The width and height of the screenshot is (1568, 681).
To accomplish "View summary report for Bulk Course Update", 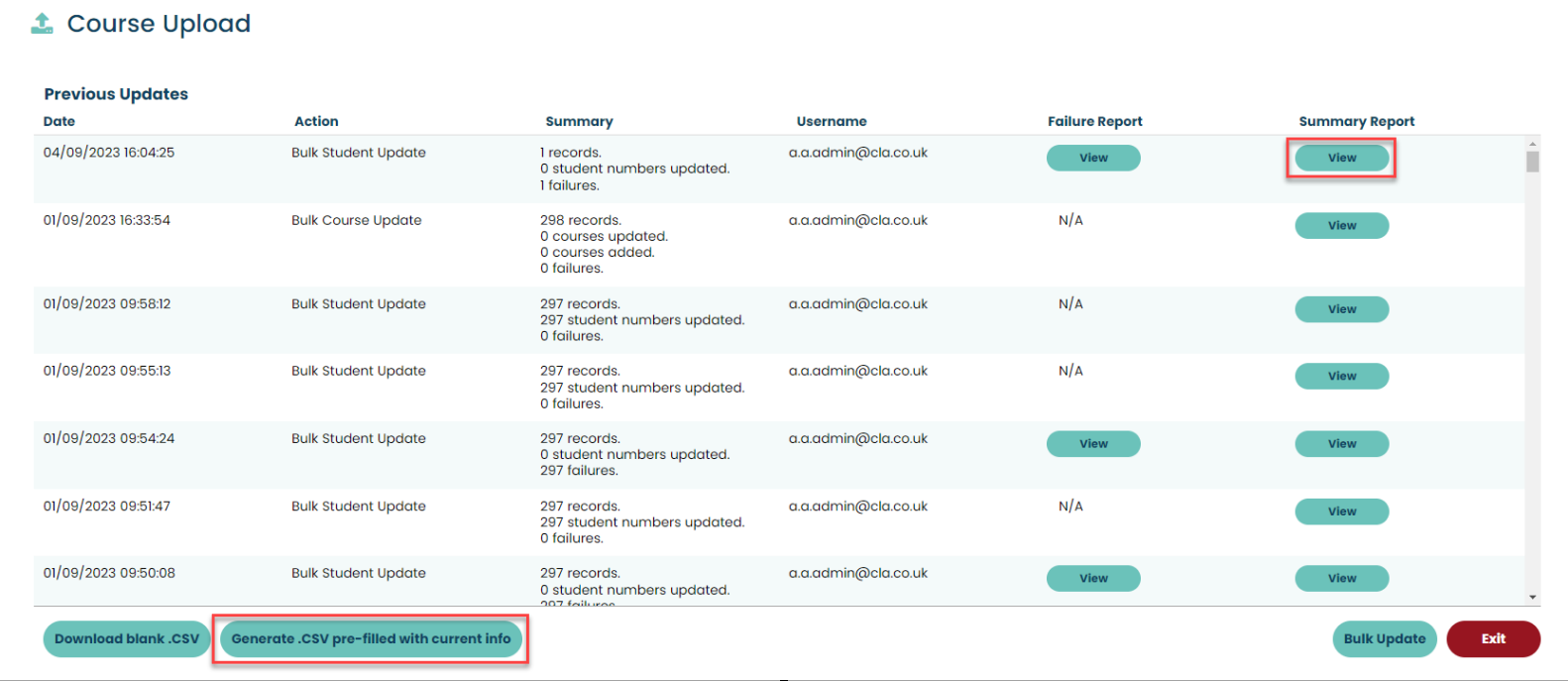I will tap(1341, 226).
